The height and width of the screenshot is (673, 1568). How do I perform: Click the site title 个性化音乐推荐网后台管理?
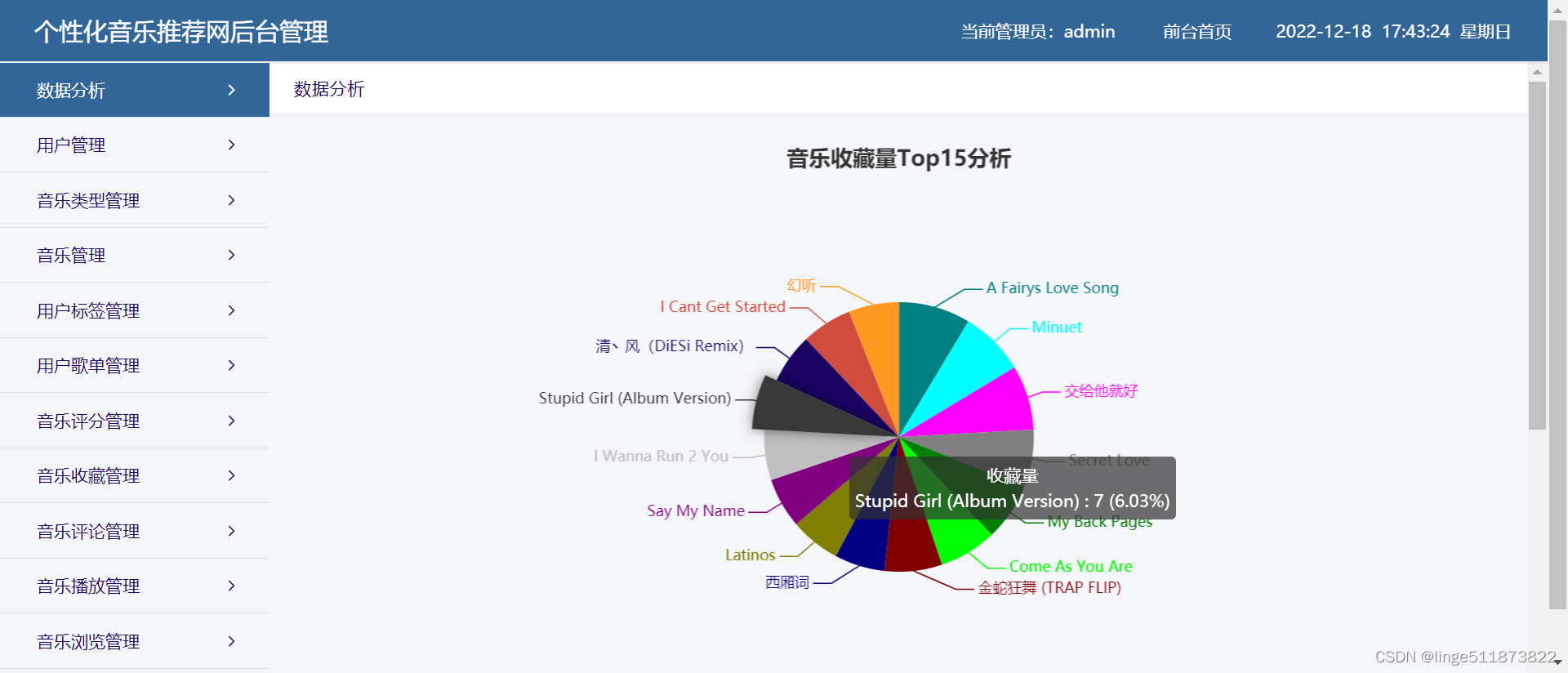181,32
